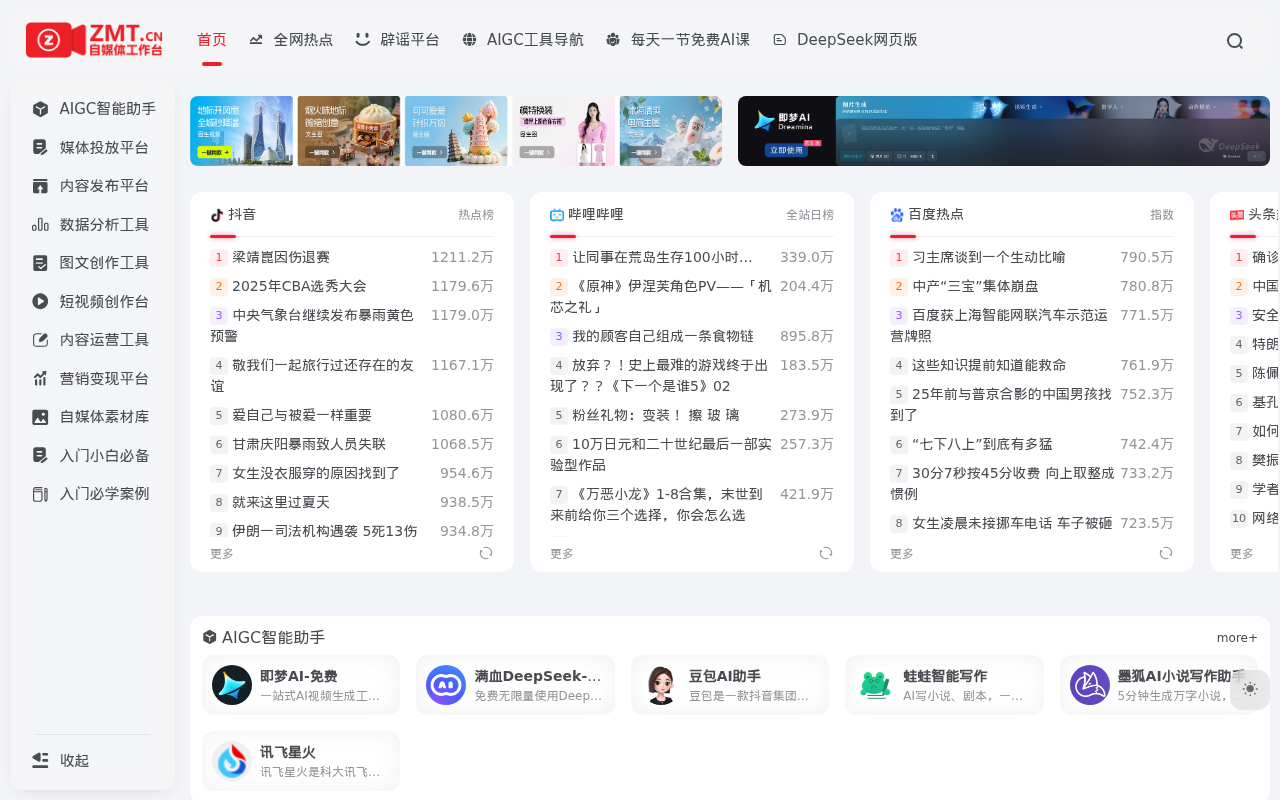Refresh the 百度热点 list

(1166, 553)
